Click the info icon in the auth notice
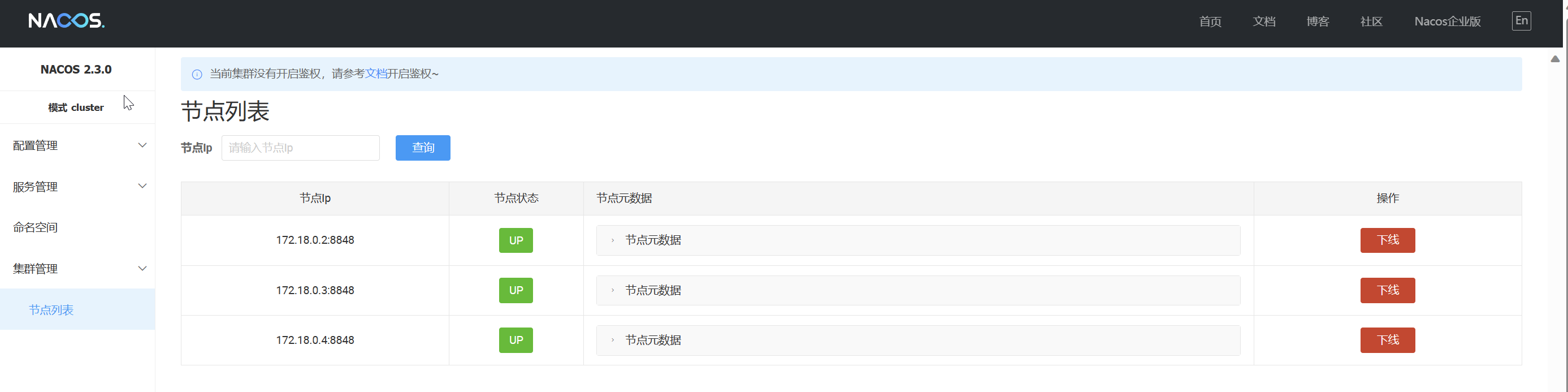The width and height of the screenshot is (1568, 392). 197,74
